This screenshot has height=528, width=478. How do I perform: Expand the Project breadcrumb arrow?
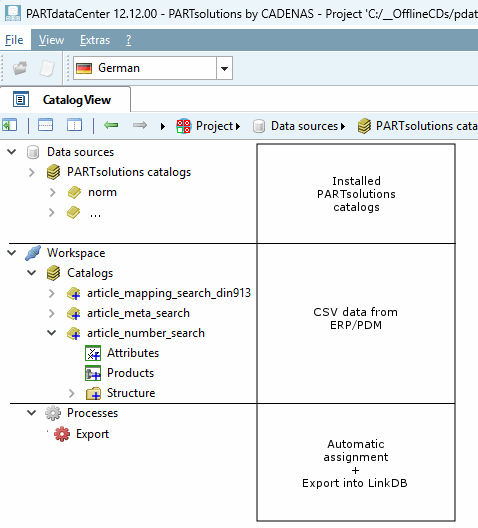pos(238,127)
